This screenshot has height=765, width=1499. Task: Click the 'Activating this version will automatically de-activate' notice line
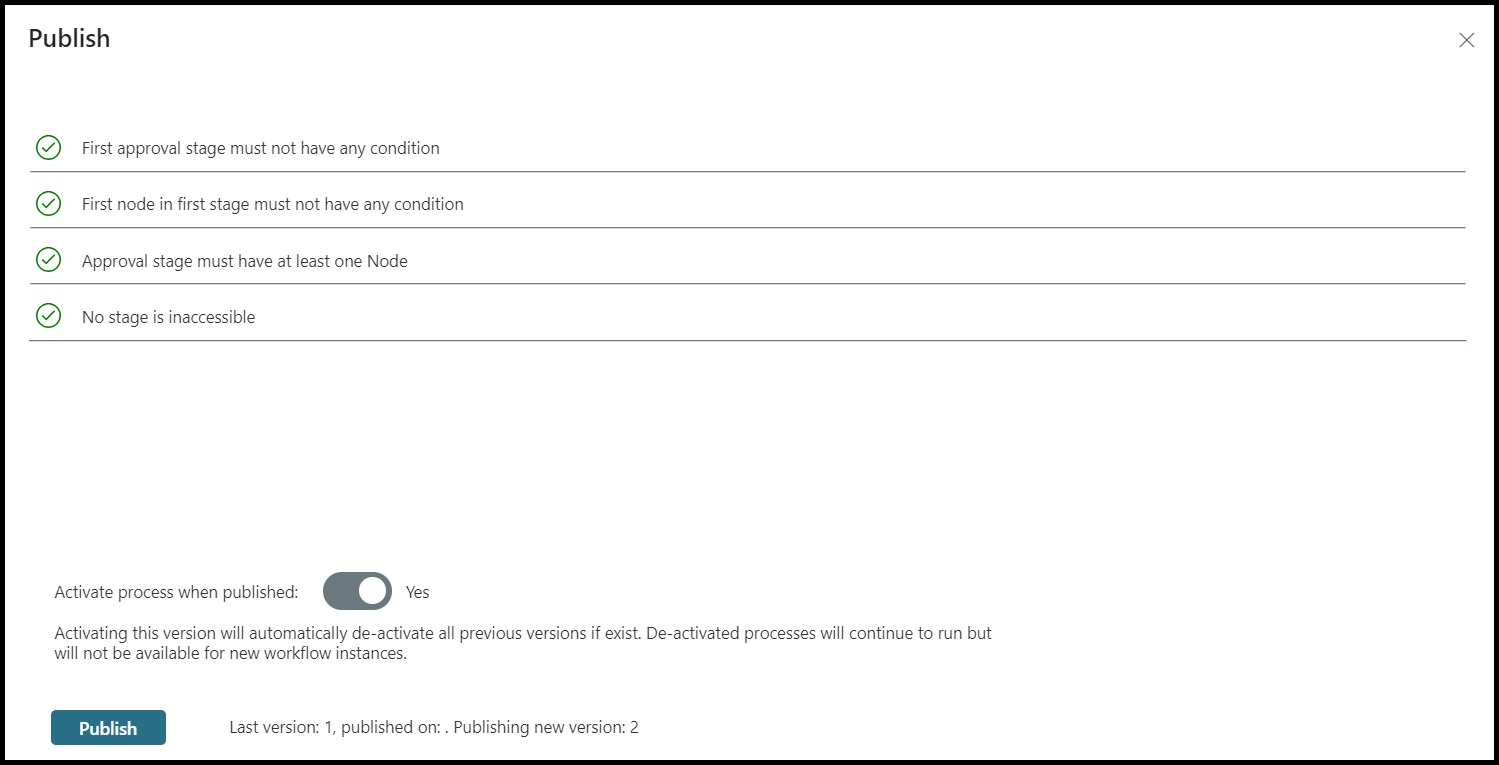pyautogui.click(x=523, y=633)
